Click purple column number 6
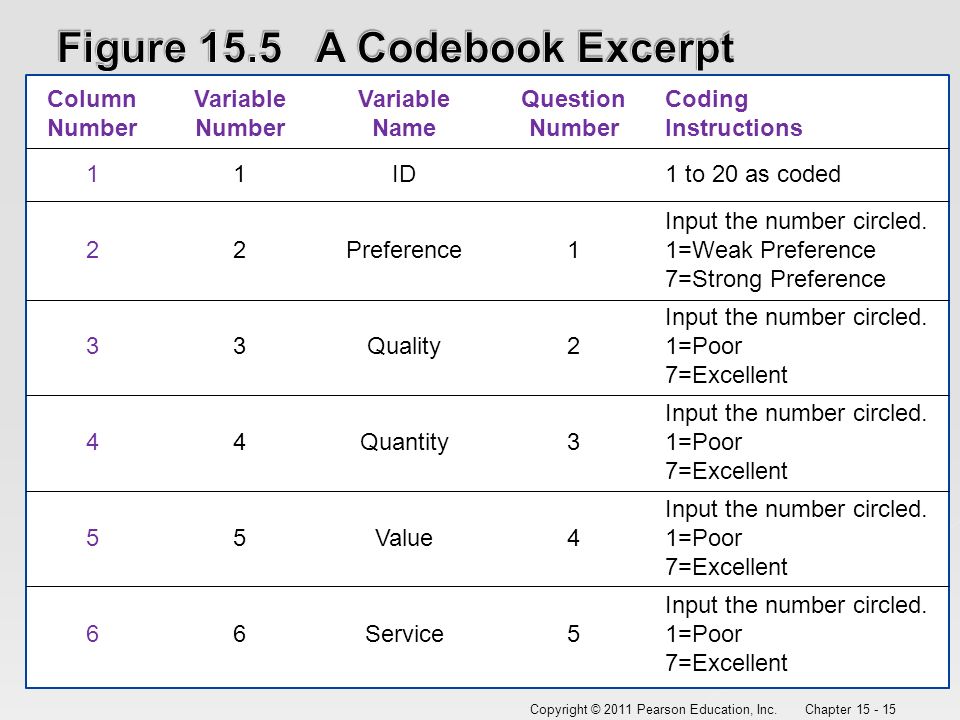The width and height of the screenshot is (960, 720). [92, 634]
